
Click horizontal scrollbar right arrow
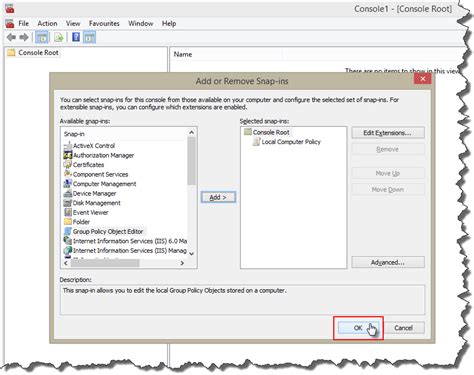point(182,263)
